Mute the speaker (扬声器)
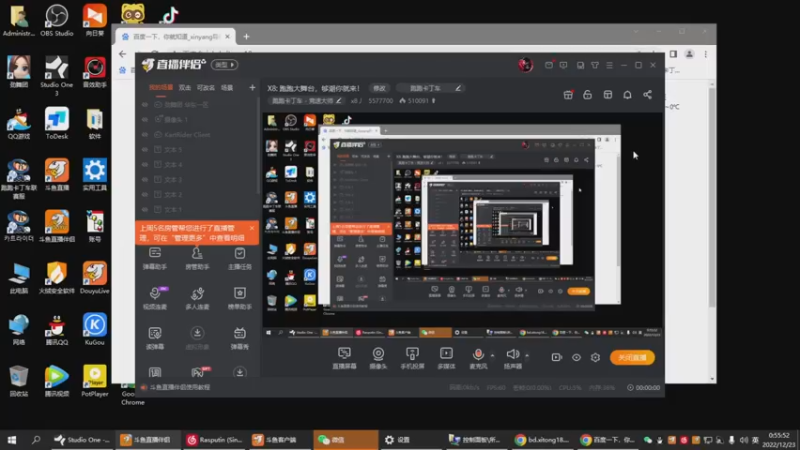 click(513, 358)
